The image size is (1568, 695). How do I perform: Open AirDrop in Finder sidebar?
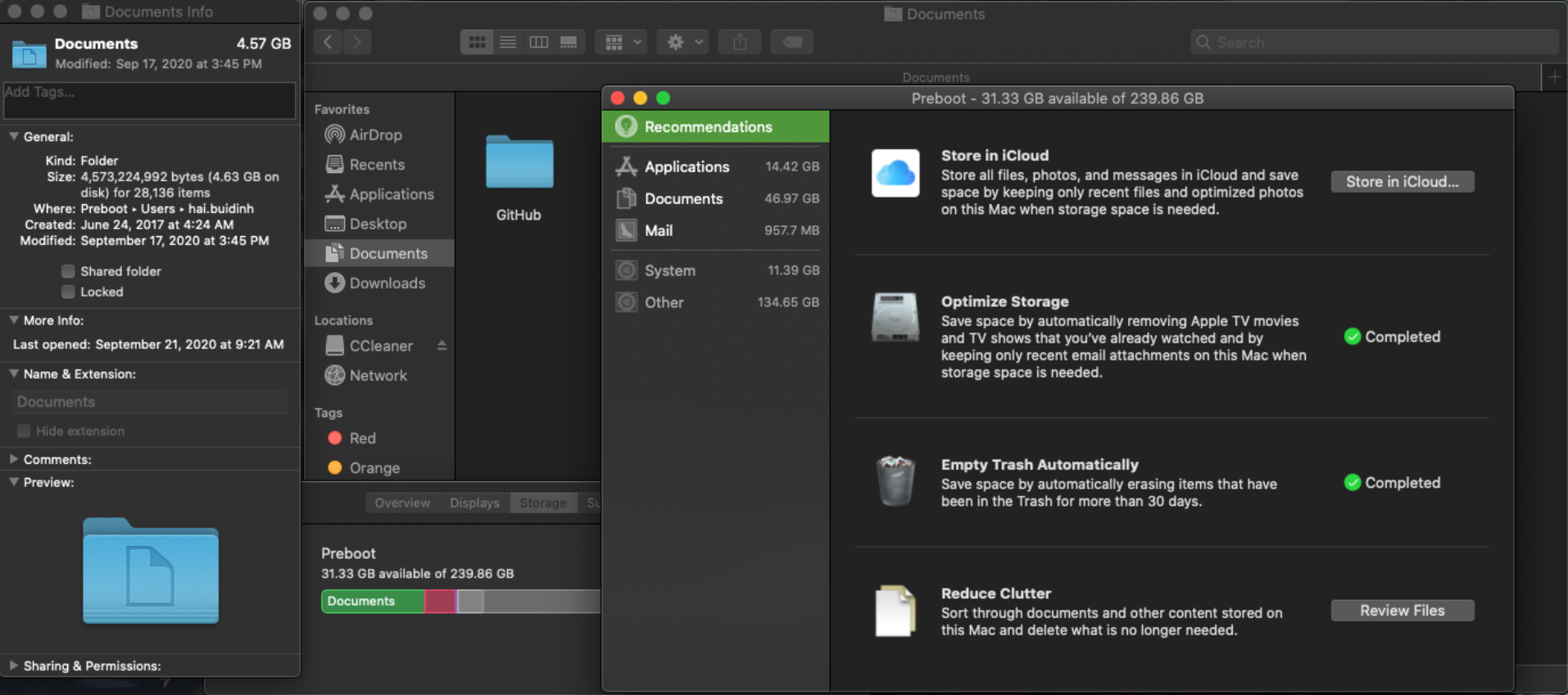coord(364,134)
